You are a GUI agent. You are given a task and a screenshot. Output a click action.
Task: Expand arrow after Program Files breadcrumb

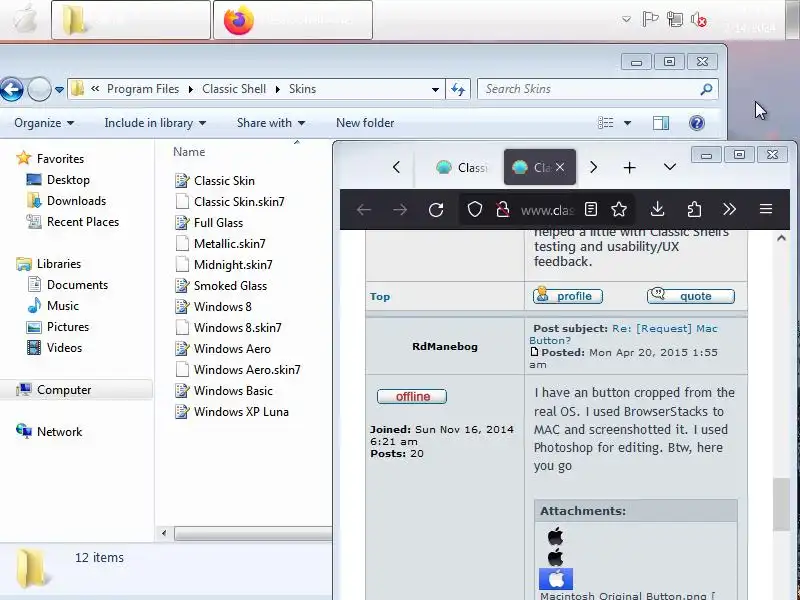tap(190, 89)
